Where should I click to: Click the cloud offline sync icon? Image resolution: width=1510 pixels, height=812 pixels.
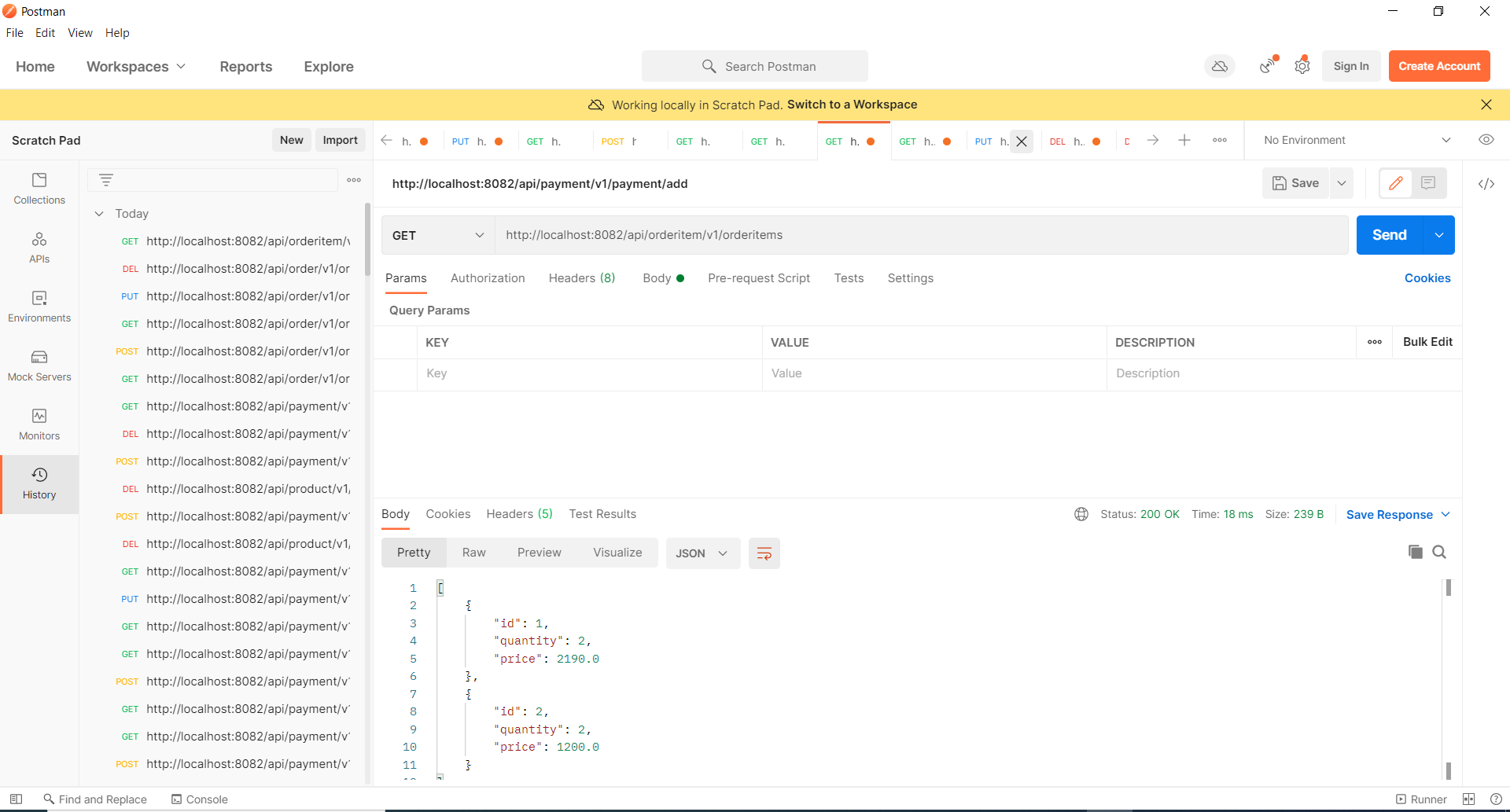[x=1220, y=67]
